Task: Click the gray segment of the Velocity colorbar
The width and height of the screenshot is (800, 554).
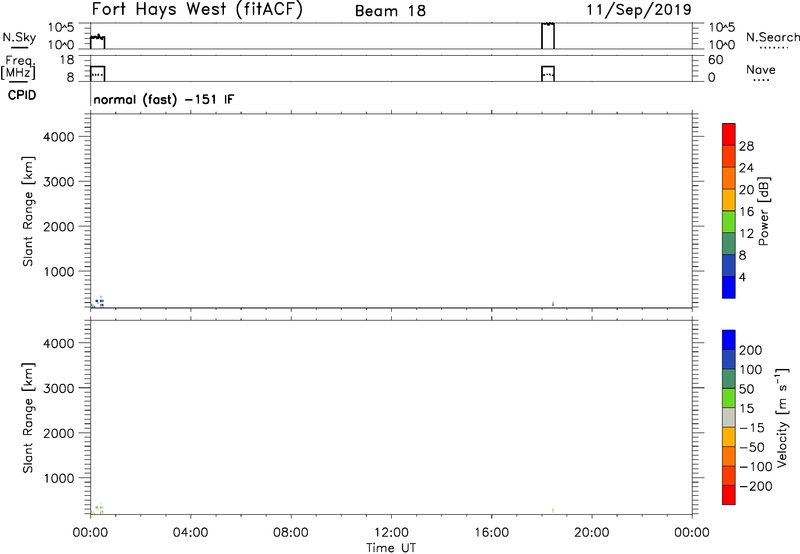Action: pyautogui.click(x=729, y=418)
